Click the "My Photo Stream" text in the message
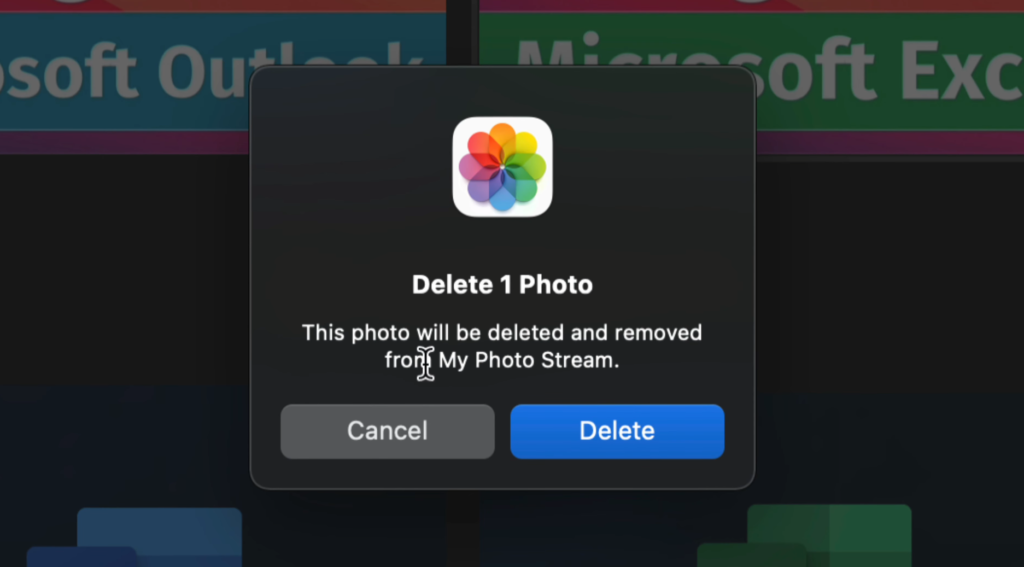 [x=526, y=360]
